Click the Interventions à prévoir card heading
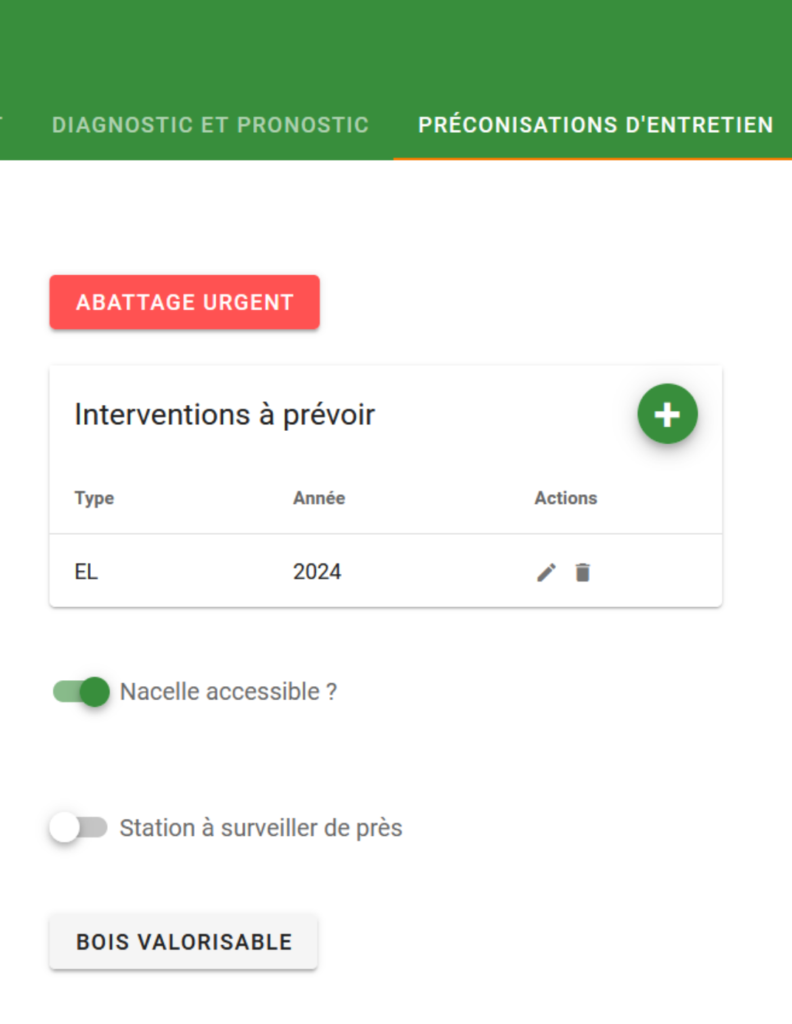792x1024 pixels. coord(225,415)
